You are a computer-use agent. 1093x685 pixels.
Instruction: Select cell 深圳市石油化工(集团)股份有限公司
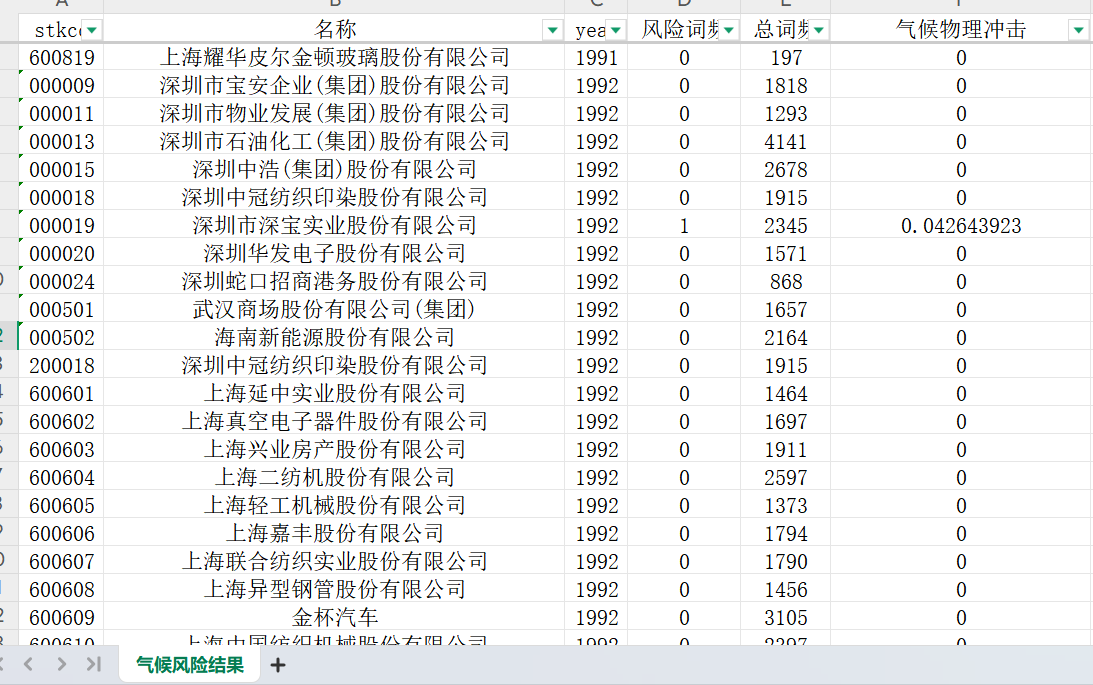coord(334,141)
